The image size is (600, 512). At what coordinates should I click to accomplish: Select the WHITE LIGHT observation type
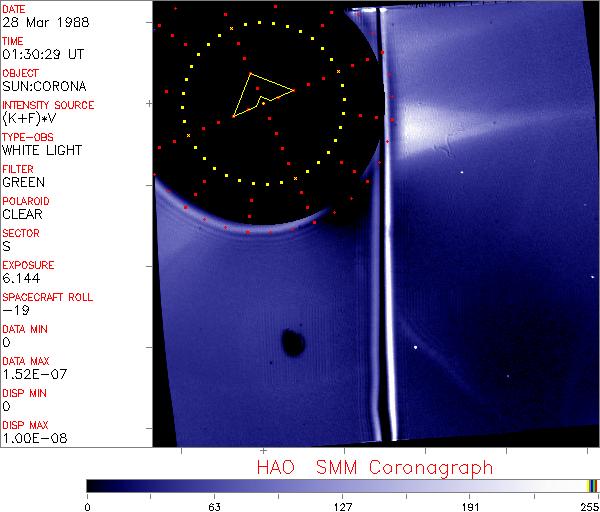(42, 151)
